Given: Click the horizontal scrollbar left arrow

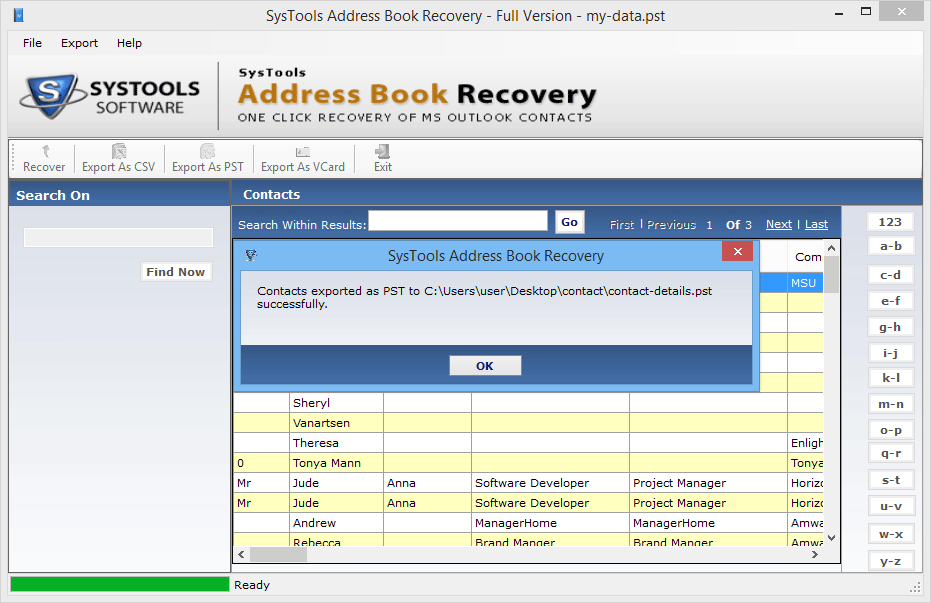Looking at the screenshot, I should click(x=241, y=554).
